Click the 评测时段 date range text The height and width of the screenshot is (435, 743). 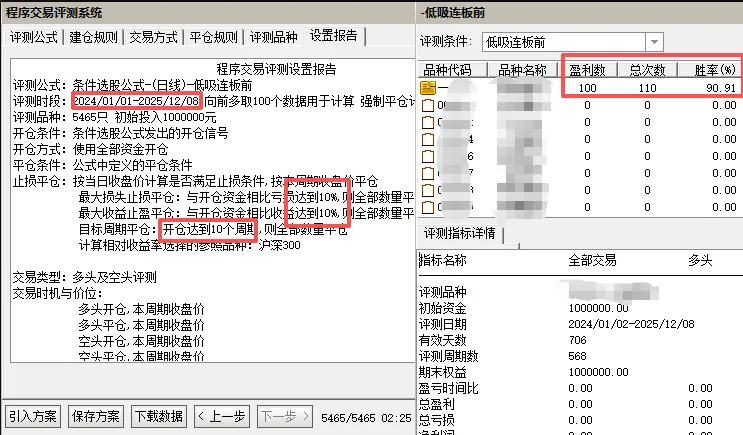(136, 101)
